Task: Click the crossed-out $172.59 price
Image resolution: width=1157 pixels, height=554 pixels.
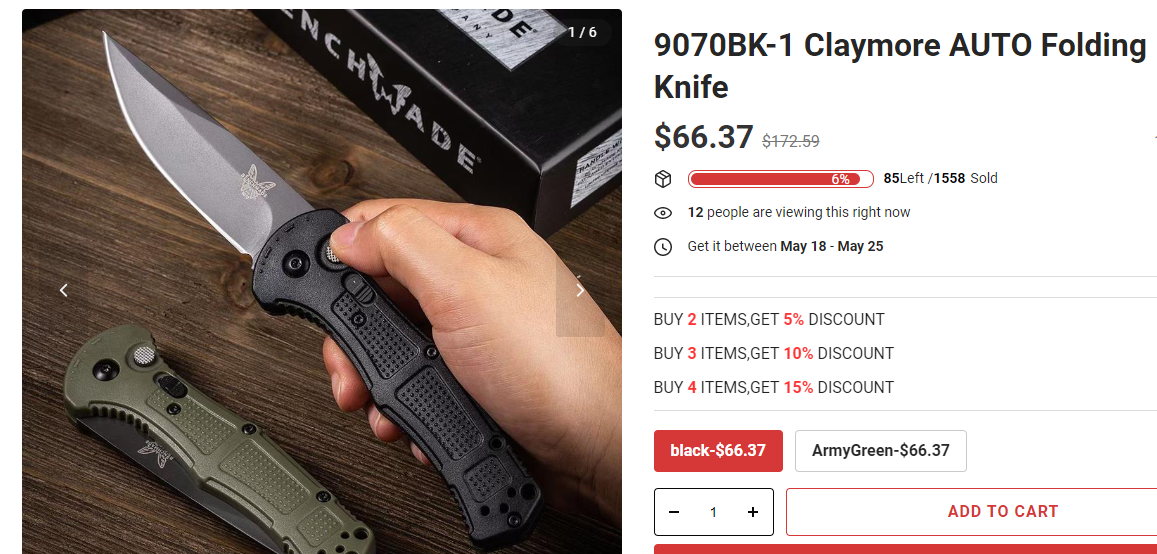Action: [x=790, y=141]
